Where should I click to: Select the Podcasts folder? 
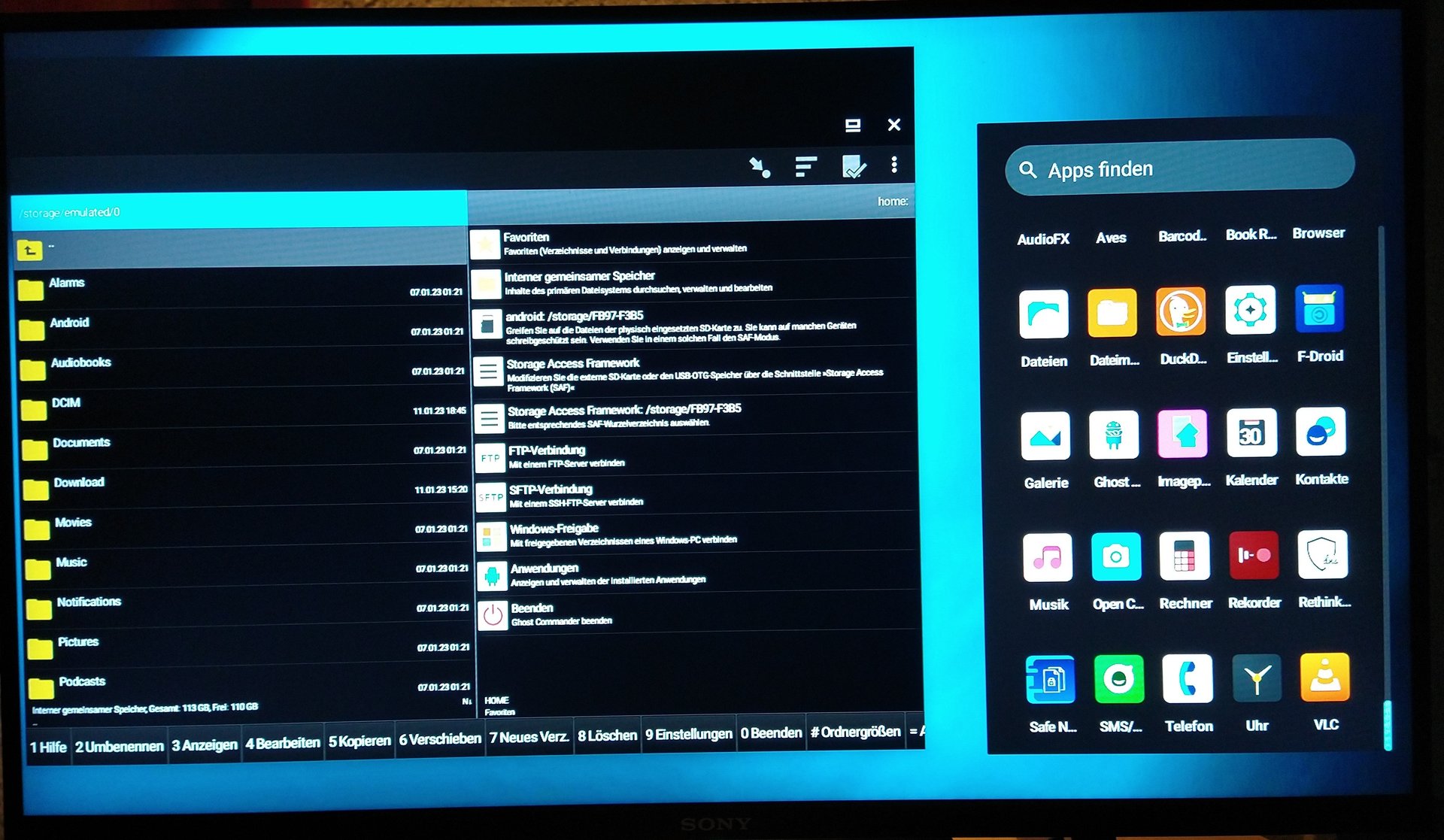(250, 683)
